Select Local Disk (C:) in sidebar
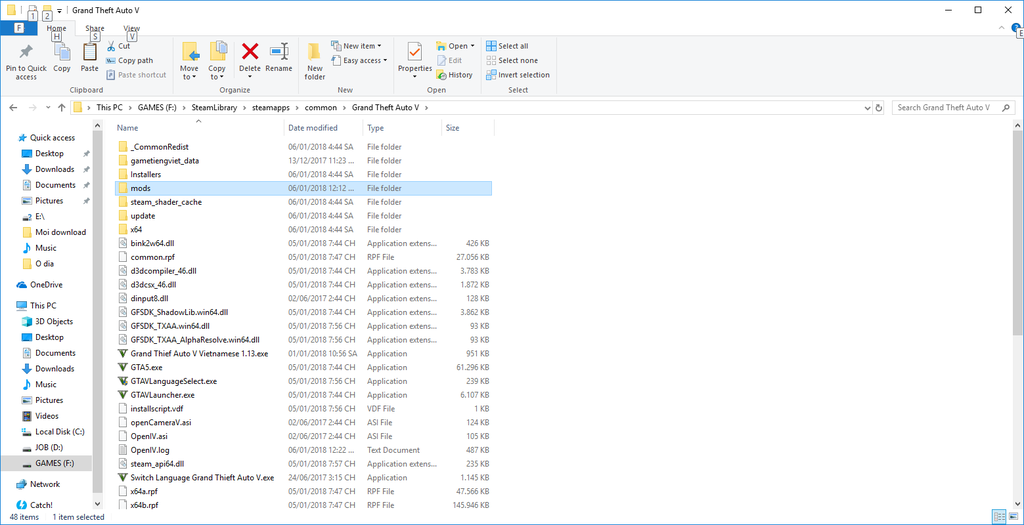1024x525 pixels. 59,432
